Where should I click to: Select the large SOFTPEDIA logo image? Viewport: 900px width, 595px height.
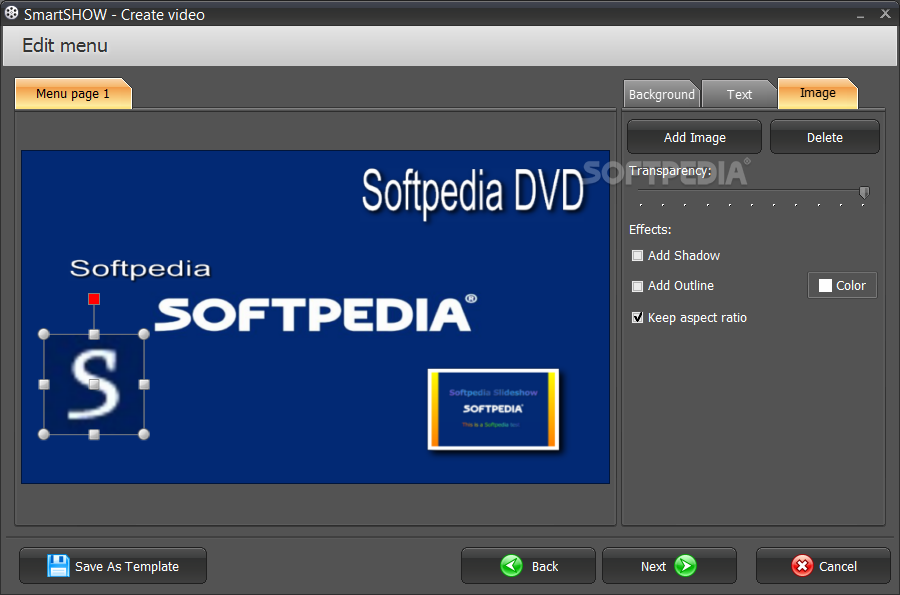tap(316, 313)
